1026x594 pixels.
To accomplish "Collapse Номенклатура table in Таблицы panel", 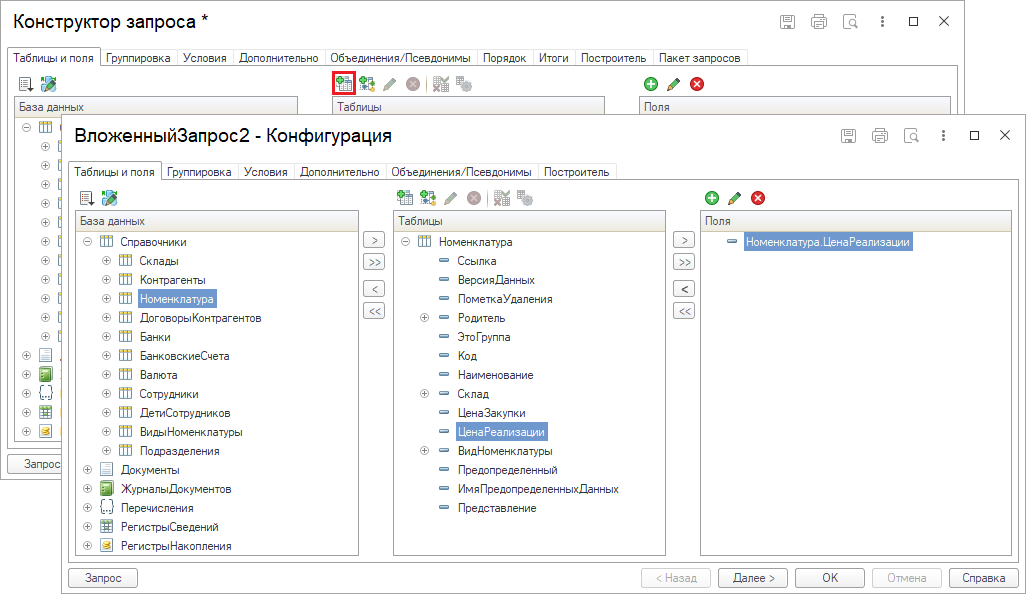I will (405, 241).
